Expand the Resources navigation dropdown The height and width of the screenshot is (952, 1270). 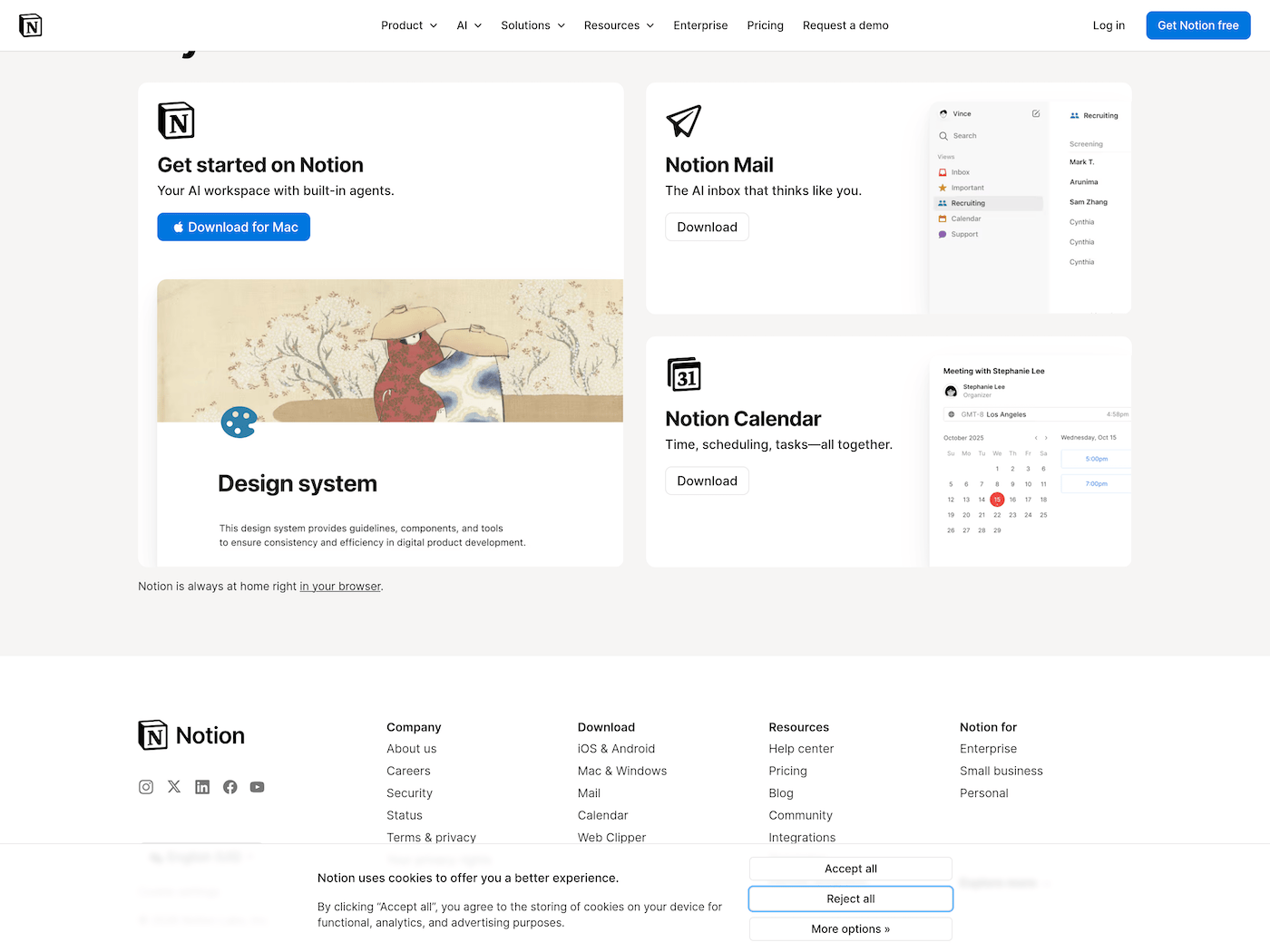(619, 25)
